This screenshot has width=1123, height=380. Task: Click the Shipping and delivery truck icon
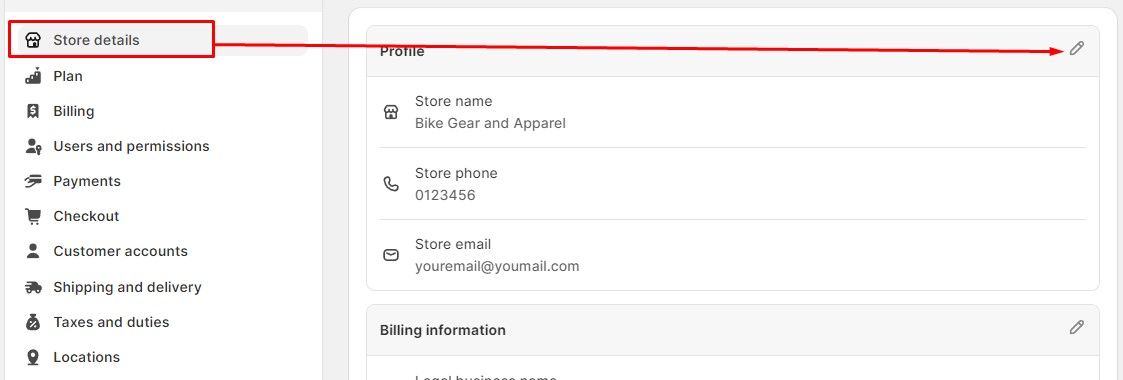coord(33,287)
